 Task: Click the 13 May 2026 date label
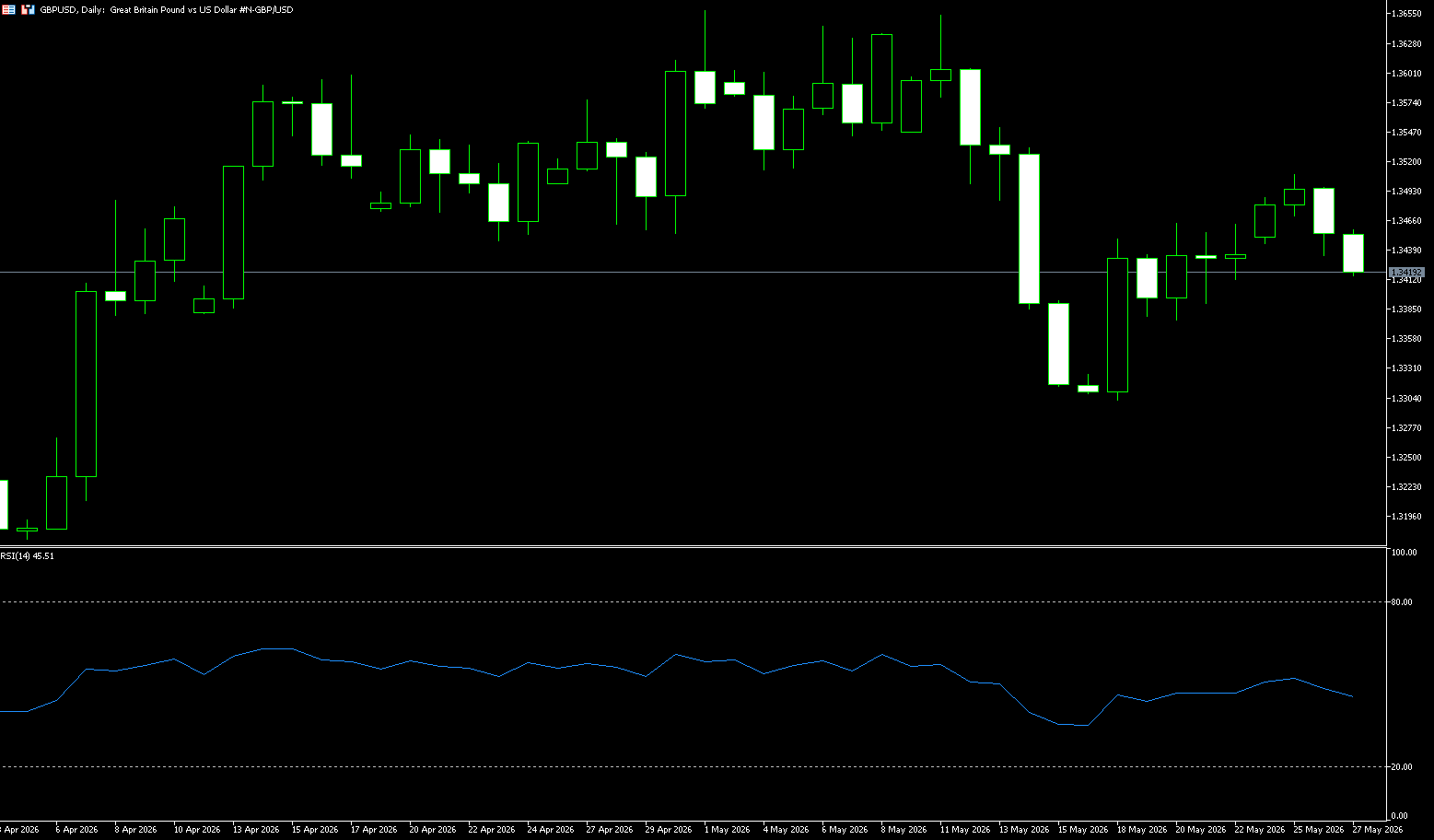pyautogui.click(x=1023, y=830)
